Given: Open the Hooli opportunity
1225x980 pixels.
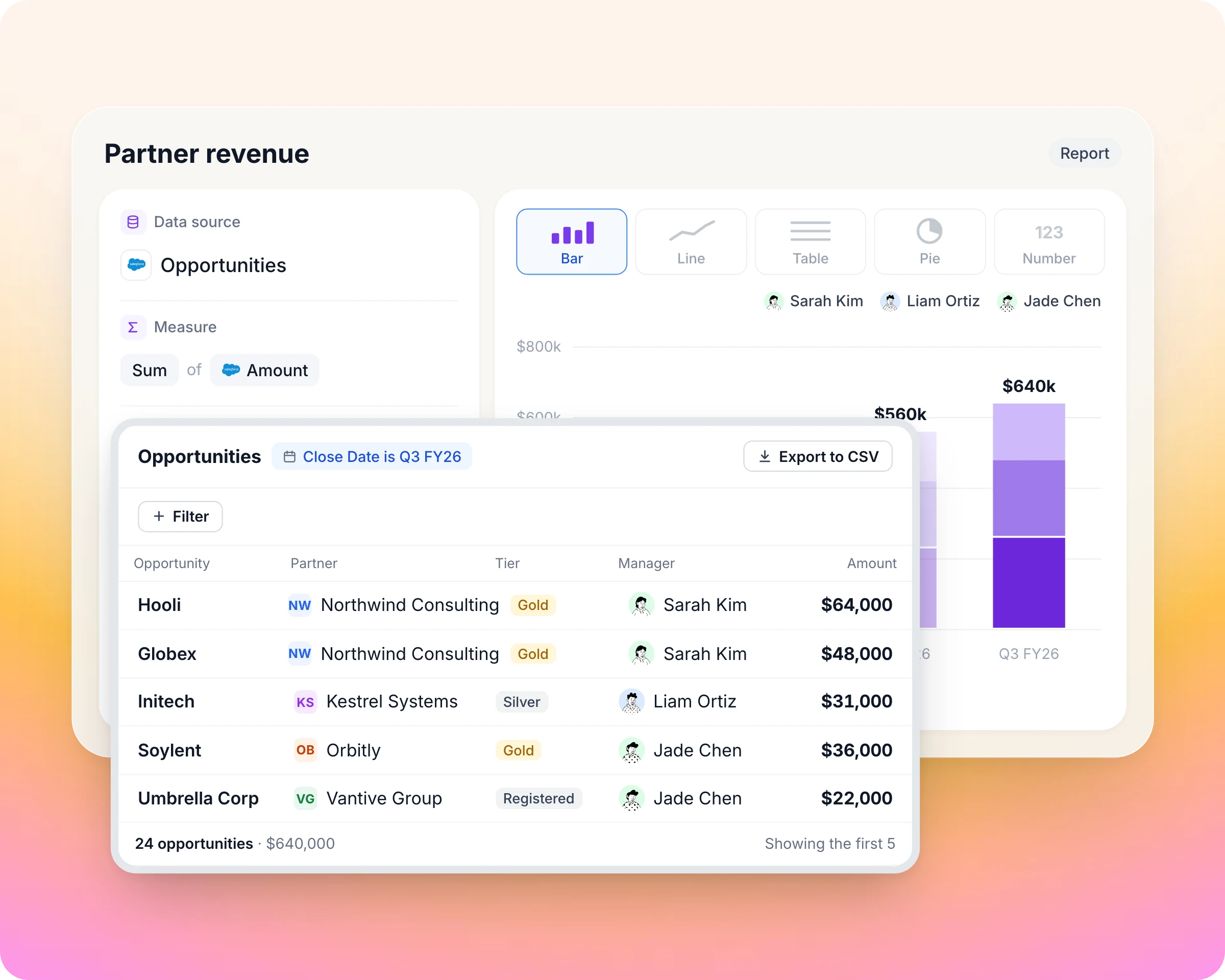Looking at the screenshot, I should click(x=159, y=605).
